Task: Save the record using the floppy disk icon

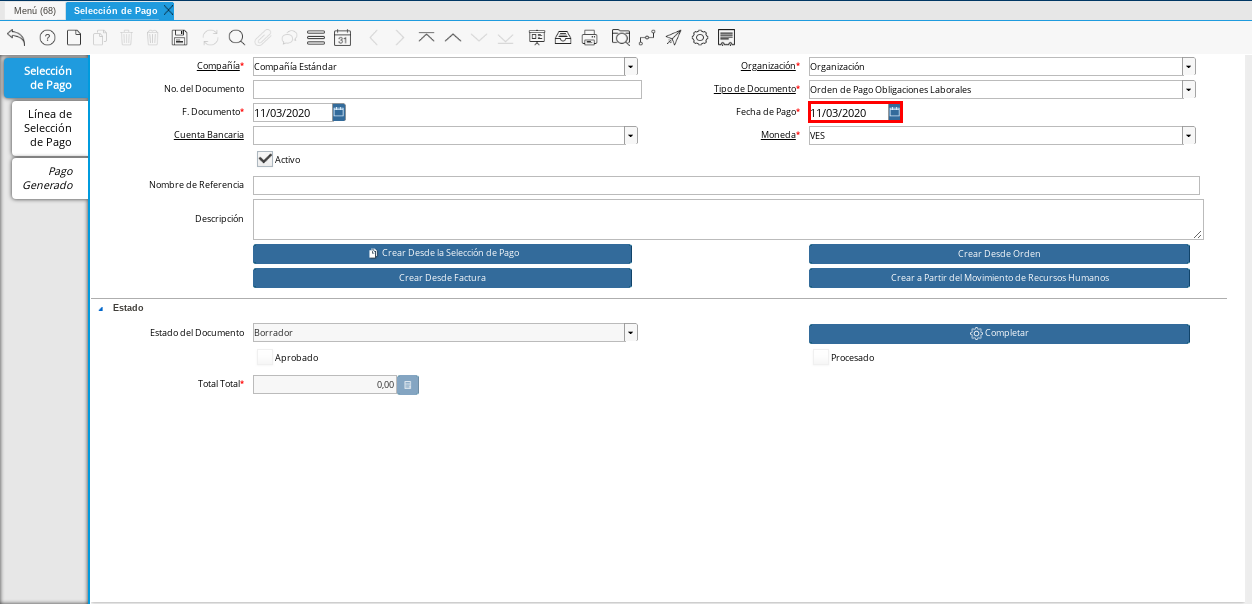Action: 180,38
